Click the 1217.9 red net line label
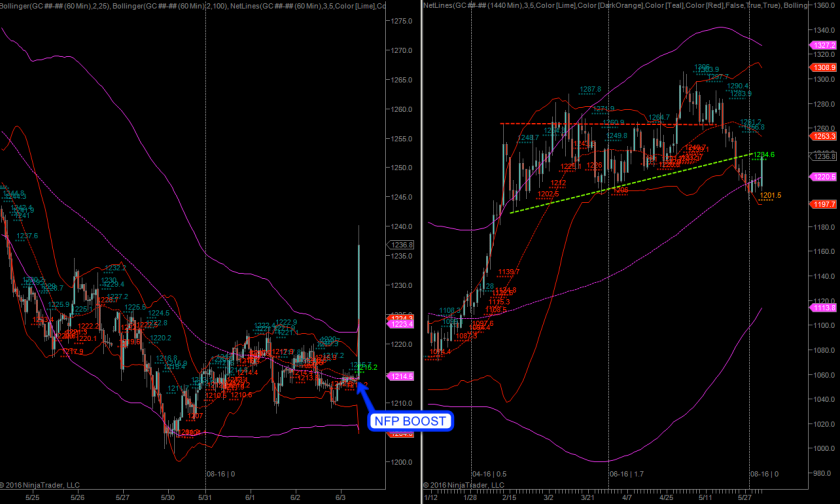The height and width of the screenshot is (504, 840). pos(73,352)
